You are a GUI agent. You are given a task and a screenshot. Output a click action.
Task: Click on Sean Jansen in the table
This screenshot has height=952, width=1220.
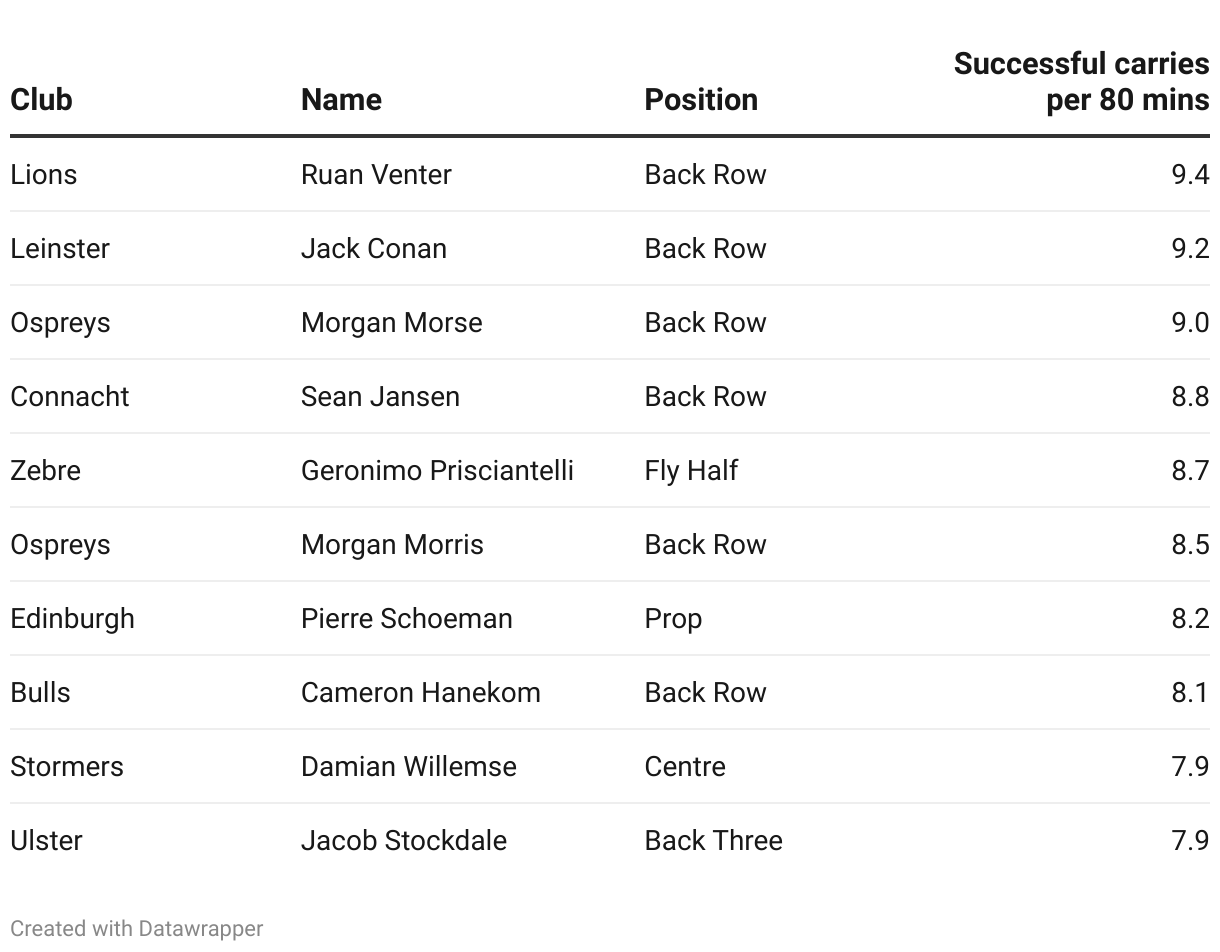380,397
